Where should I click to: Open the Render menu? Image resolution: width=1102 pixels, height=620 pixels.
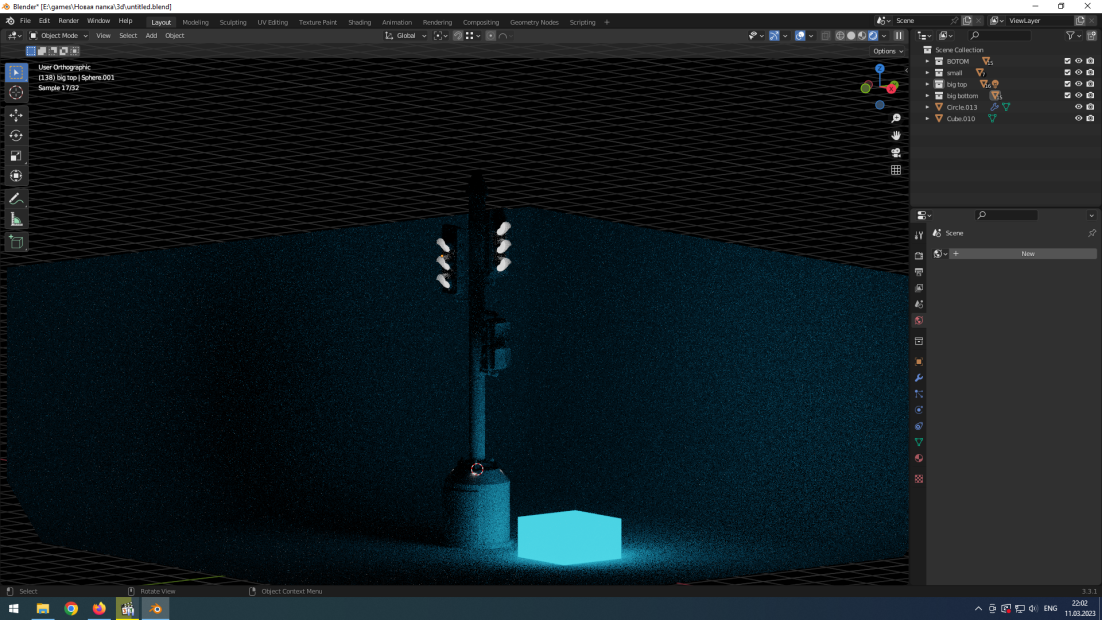pyautogui.click(x=68, y=21)
